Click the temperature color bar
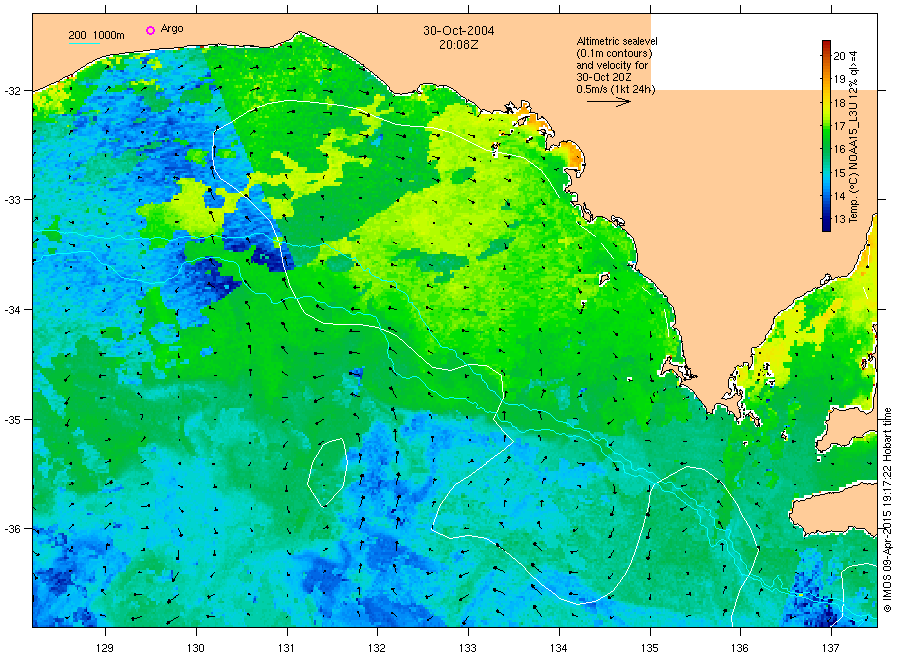 (826, 136)
